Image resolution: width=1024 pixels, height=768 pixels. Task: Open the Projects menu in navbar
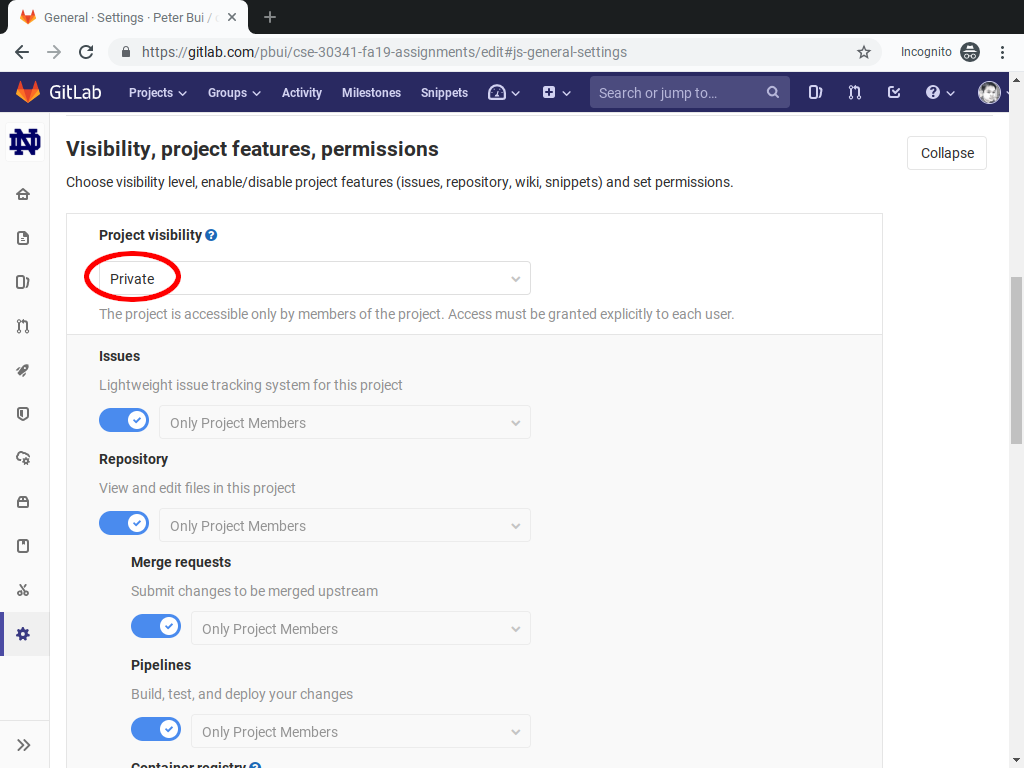(x=157, y=93)
